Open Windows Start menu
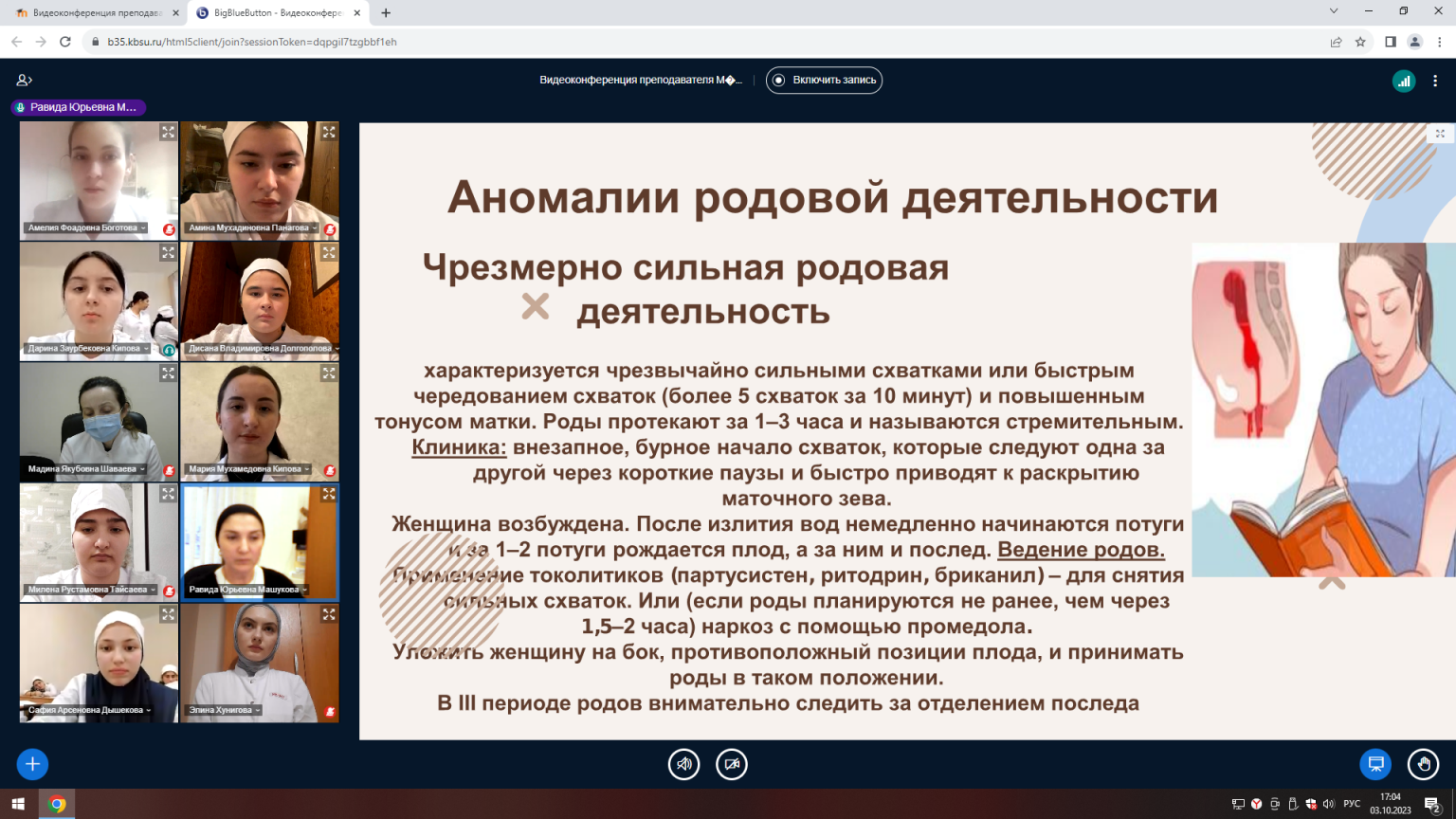 (17, 804)
